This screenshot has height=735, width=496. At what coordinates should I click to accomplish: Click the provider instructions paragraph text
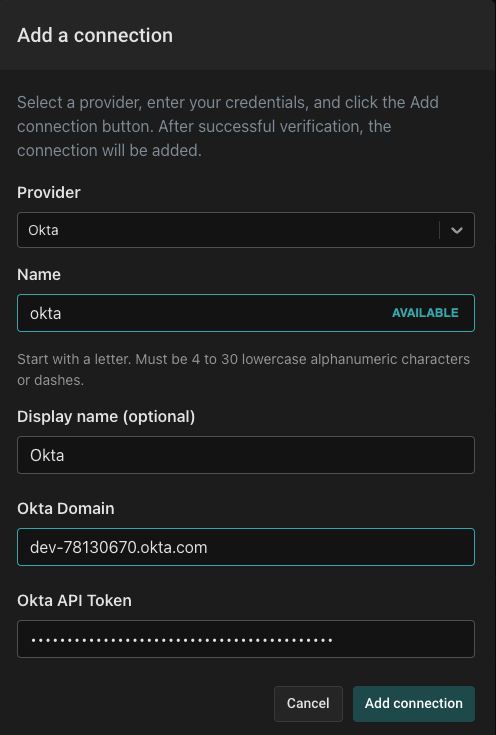click(x=228, y=127)
